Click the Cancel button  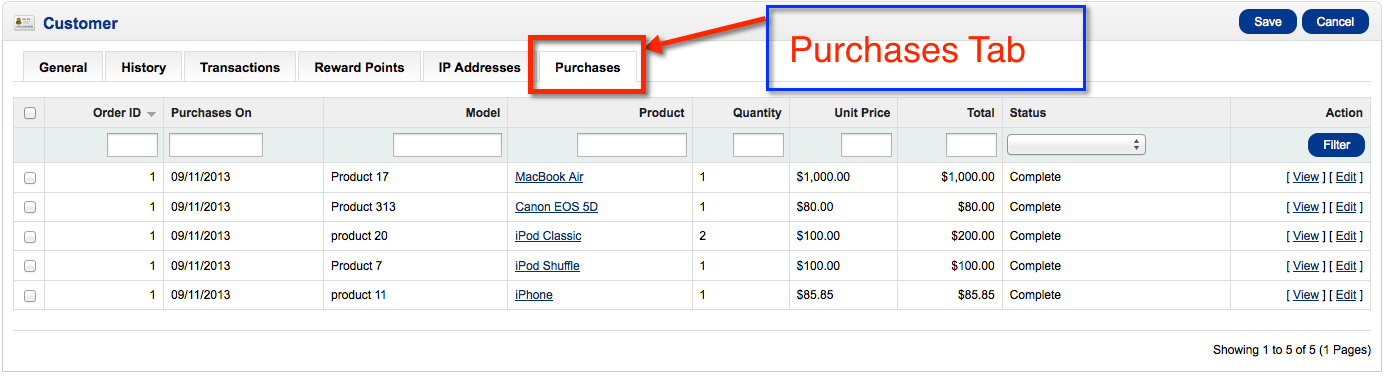(x=1335, y=22)
